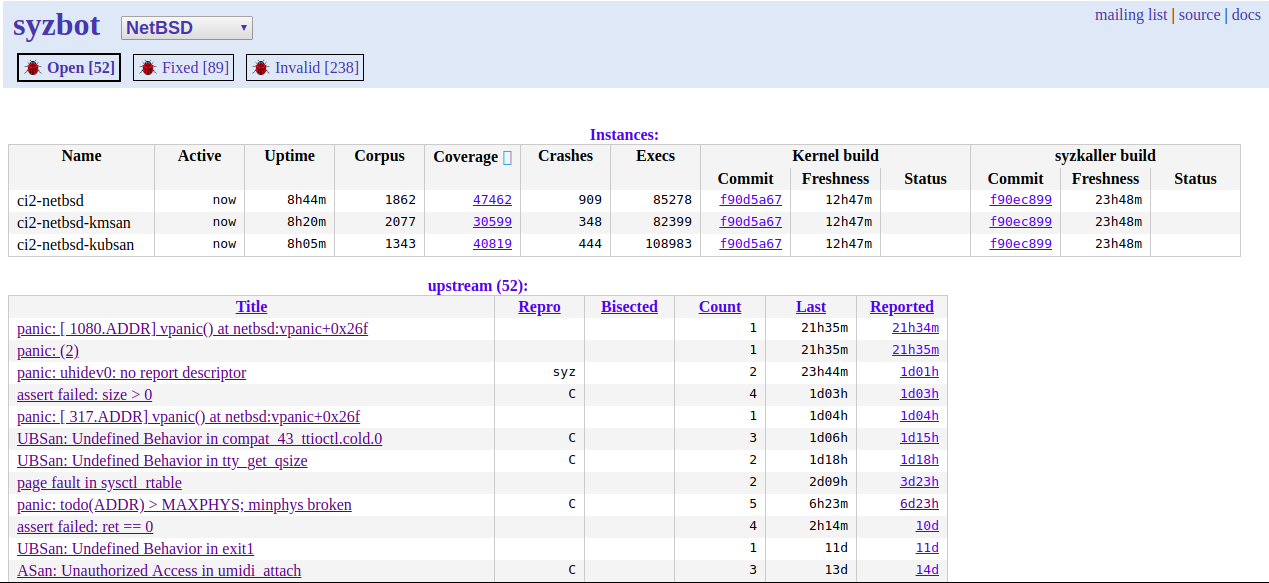
Task: Open reported link 3d23h
Action: click(x=919, y=482)
